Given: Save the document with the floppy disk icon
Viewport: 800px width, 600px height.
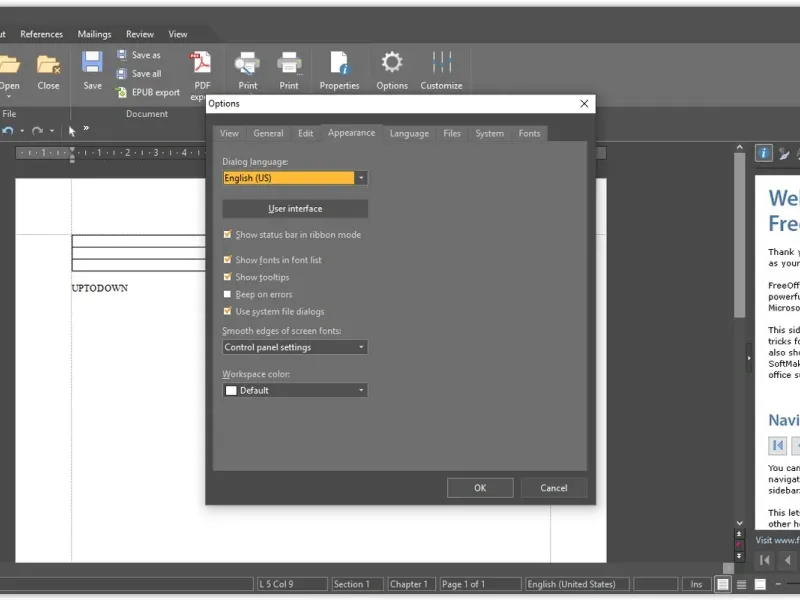Looking at the screenshot, I should tap(92, 63).
